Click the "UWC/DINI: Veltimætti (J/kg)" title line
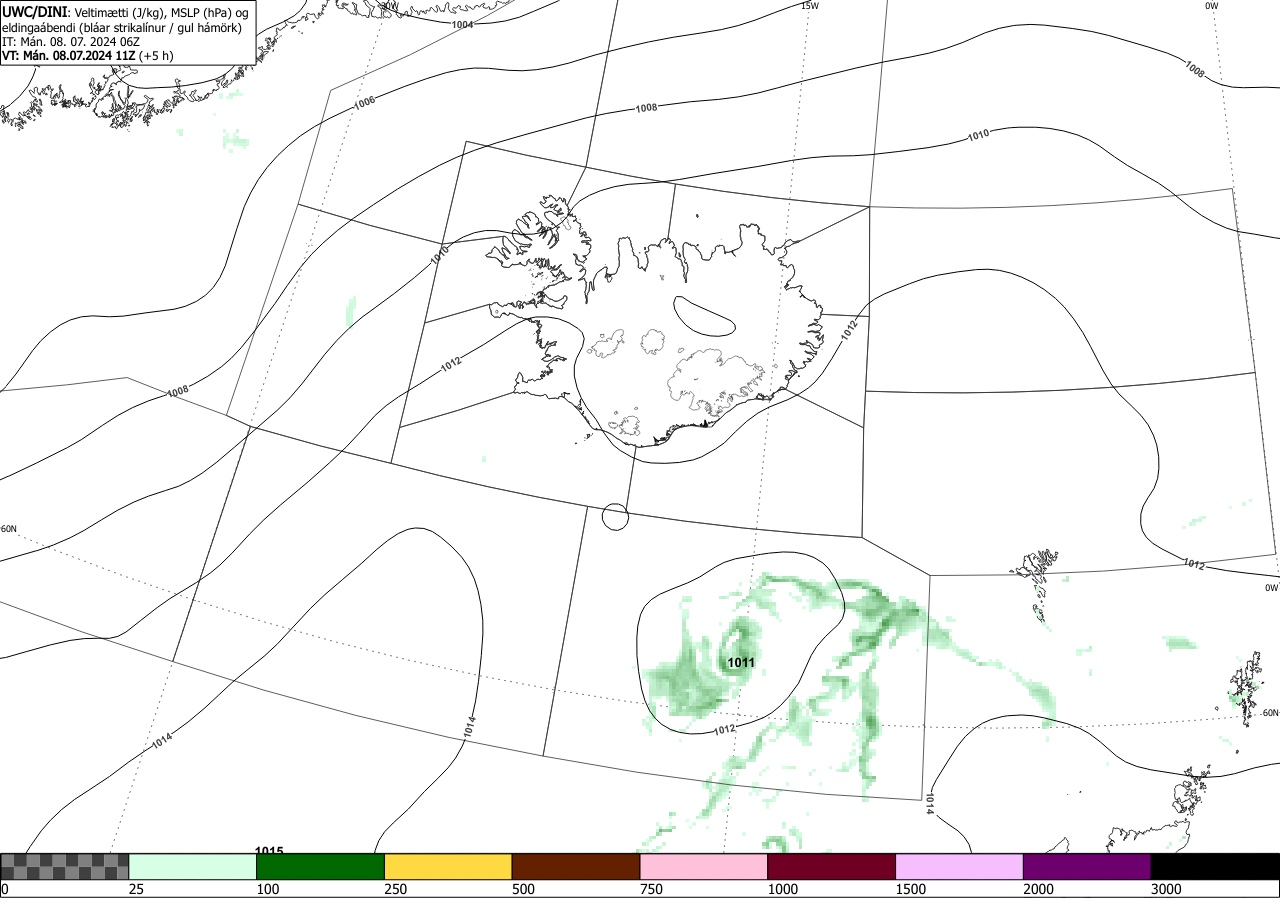Viewport: 1280px width, 898px height. pos(125,11)
